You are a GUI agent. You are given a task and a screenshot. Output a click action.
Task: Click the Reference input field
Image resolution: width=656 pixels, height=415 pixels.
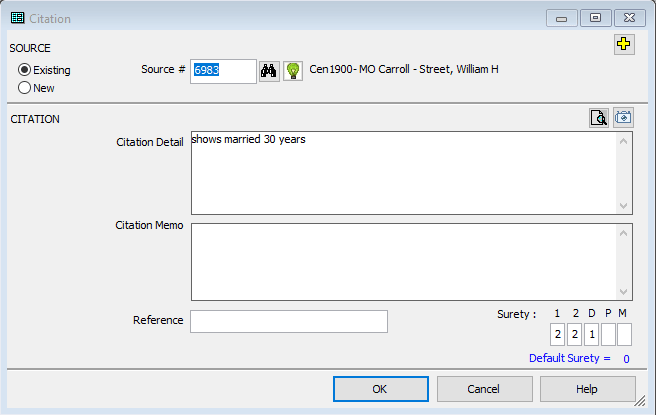pyautogui.click(x=288, y=321)
